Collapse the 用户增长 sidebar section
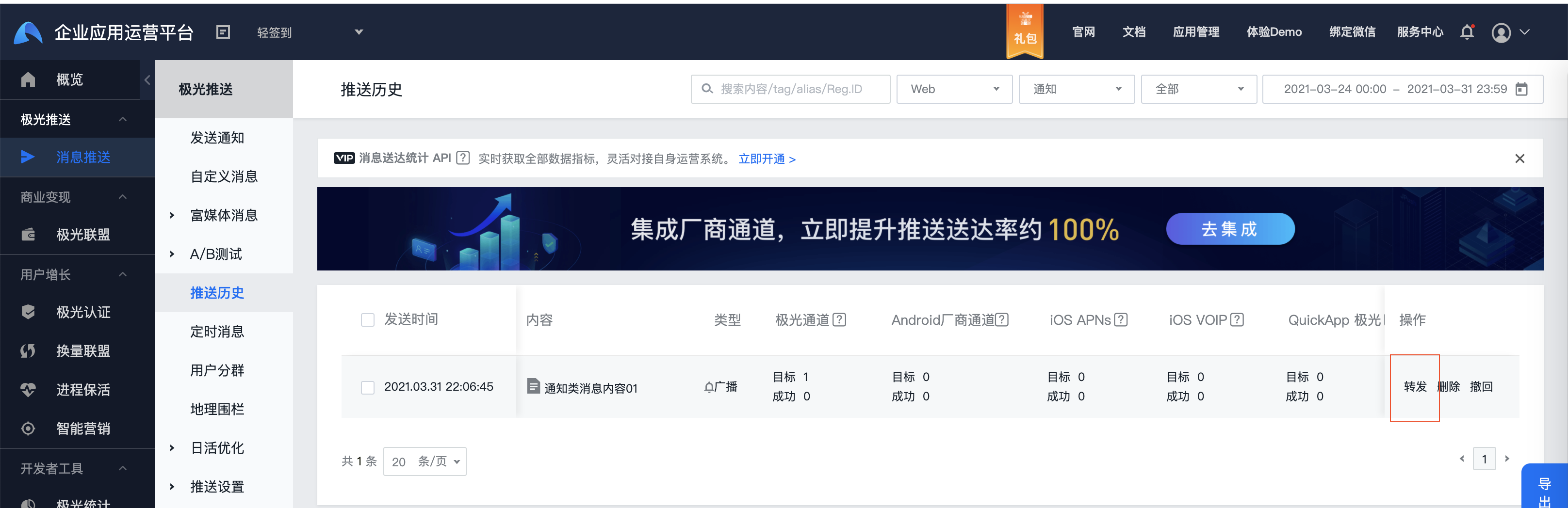1568x508 pixels. [122, 274]
